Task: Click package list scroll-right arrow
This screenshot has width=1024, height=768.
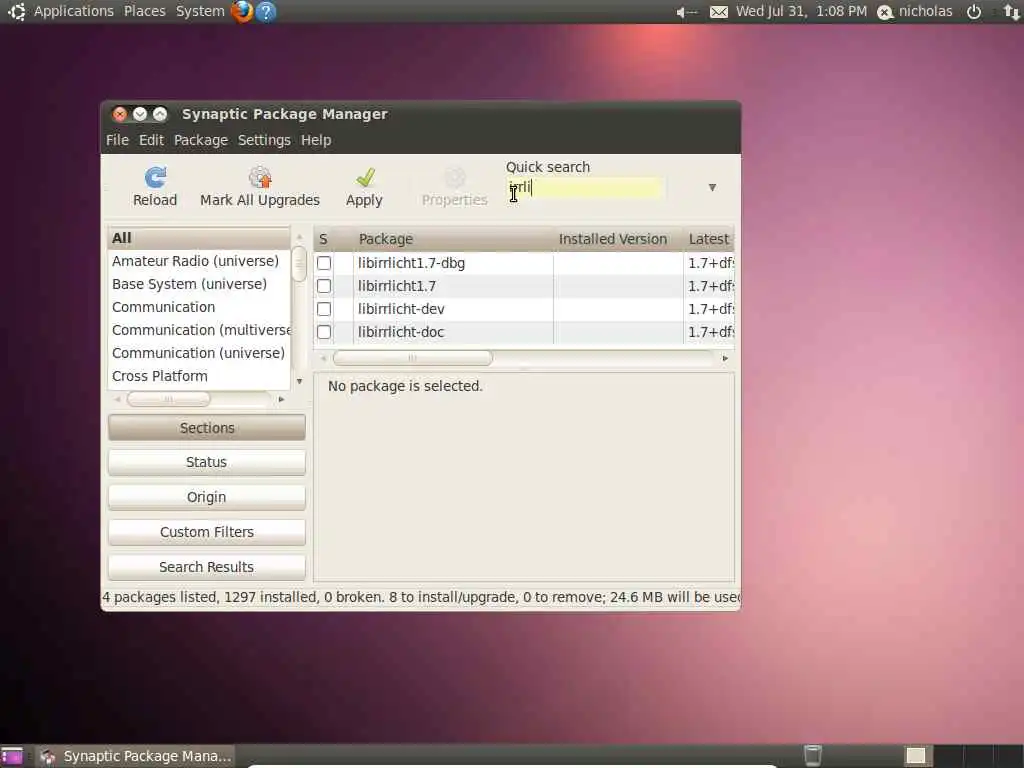Action: coord(725,359)
